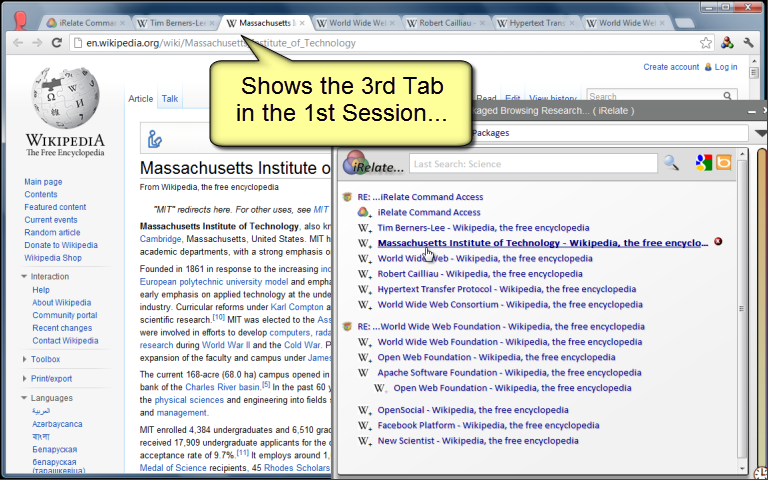Open the Wikipedia Talk tab

tap(170, 98)
